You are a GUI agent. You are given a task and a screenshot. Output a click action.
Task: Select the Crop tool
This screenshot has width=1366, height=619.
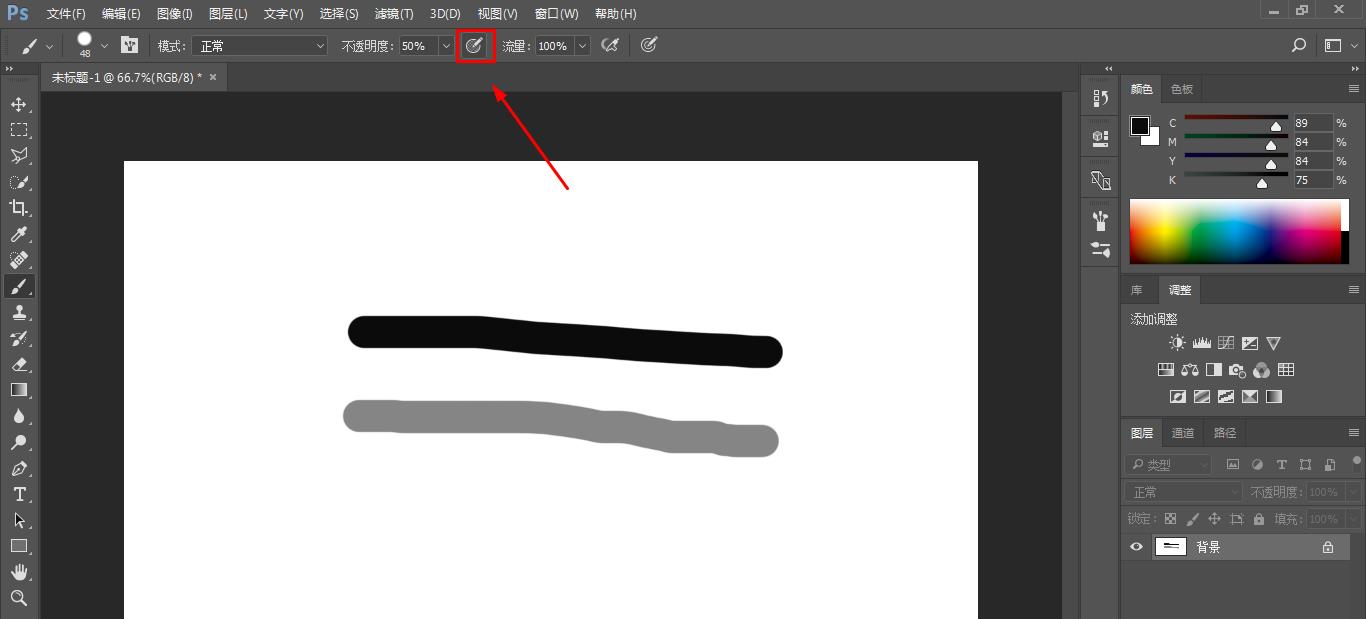19,208
